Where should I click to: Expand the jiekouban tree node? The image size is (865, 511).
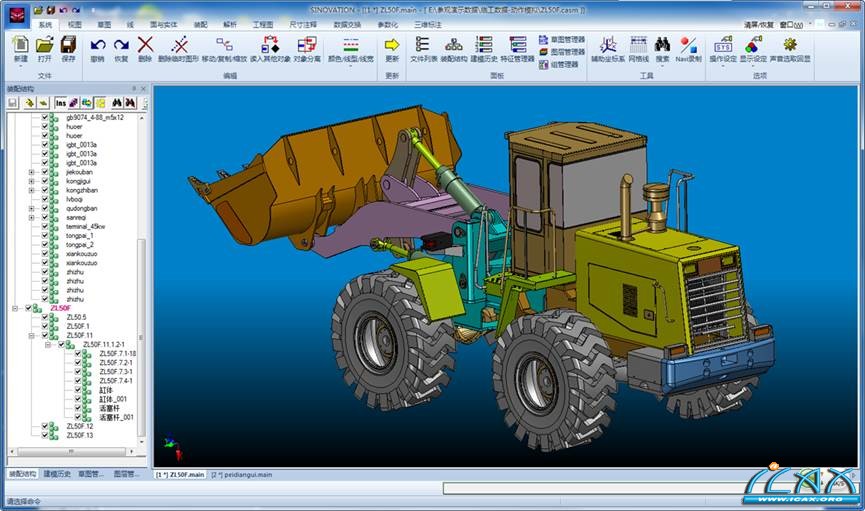[x=32, y=172]
